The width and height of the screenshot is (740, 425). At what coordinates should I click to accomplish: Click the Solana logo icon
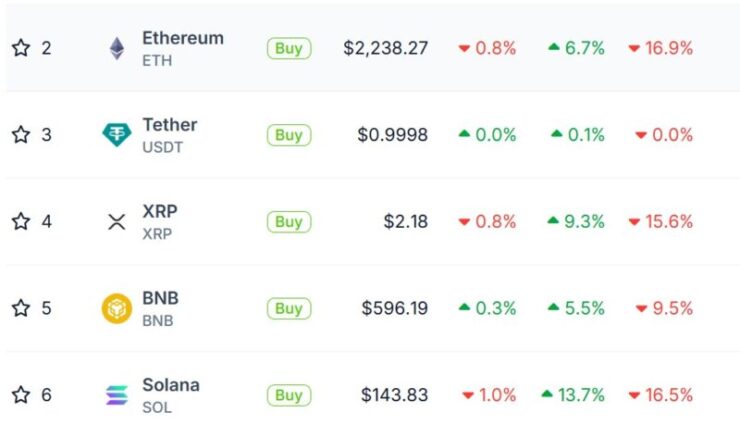[x=117, y=395]
